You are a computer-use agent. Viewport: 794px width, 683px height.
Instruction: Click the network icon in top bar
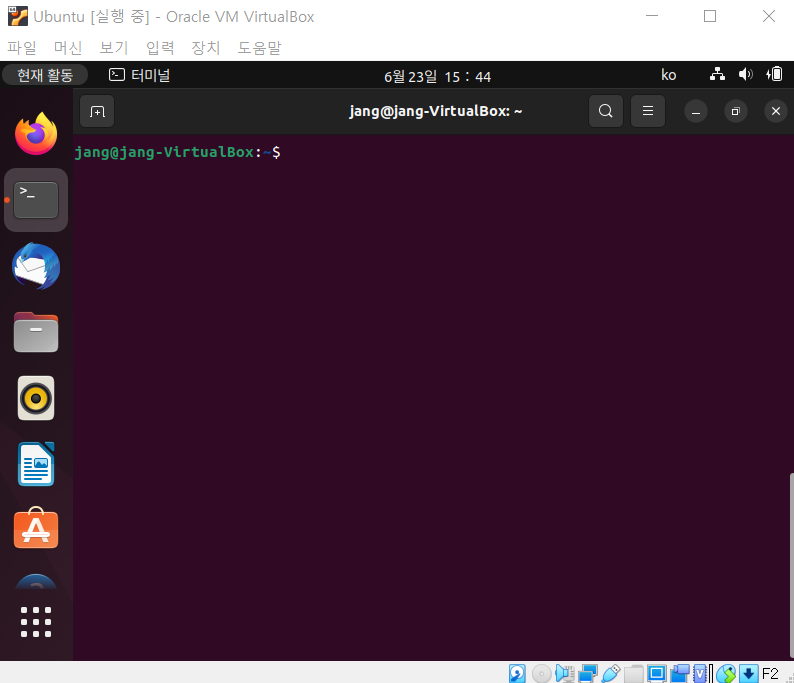(717, 75)
